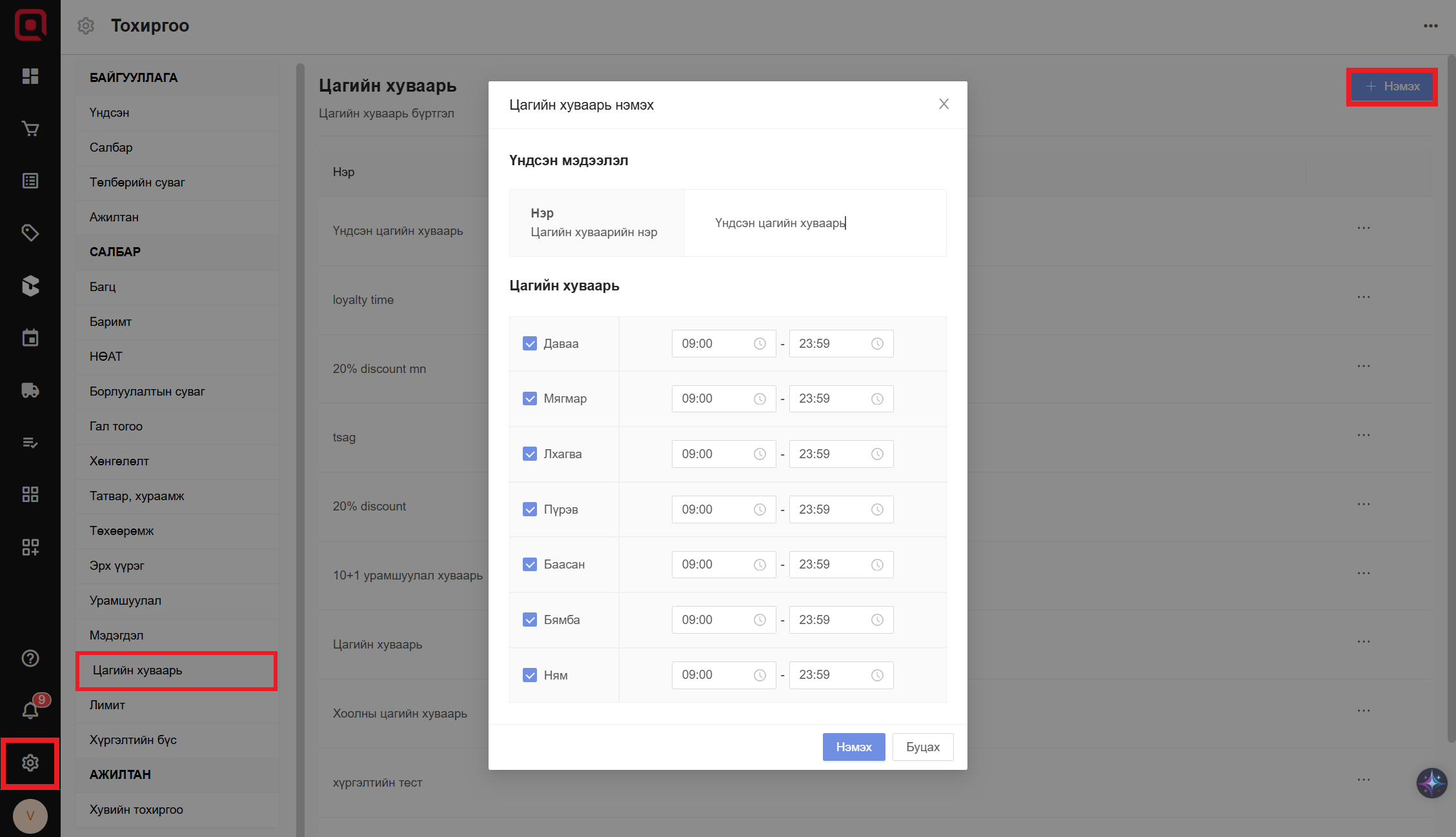Click the Буцах cancel button

pos(922,747)
